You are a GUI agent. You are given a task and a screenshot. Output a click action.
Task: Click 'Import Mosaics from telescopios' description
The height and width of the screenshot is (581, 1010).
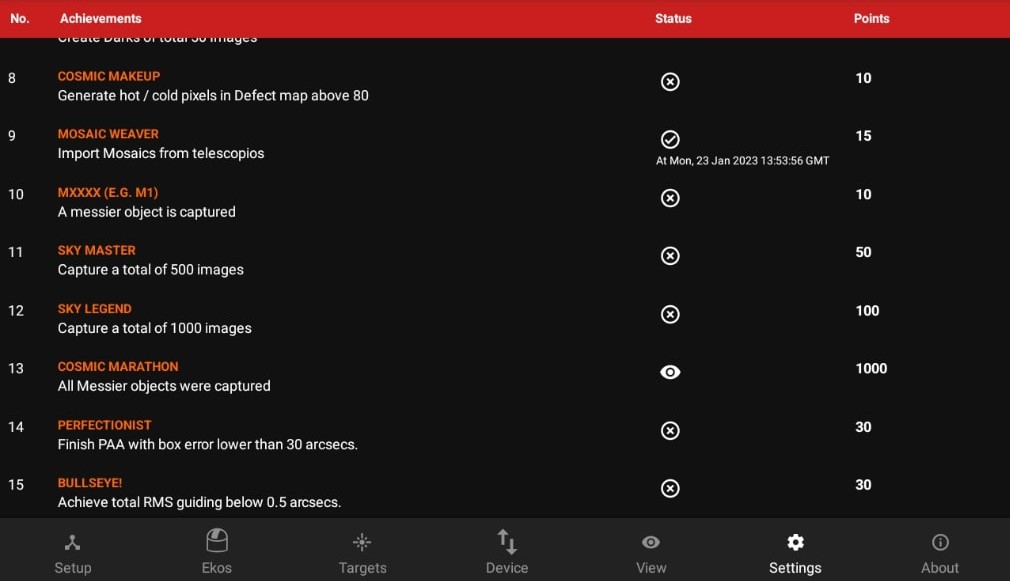click(x=161, y=153)
